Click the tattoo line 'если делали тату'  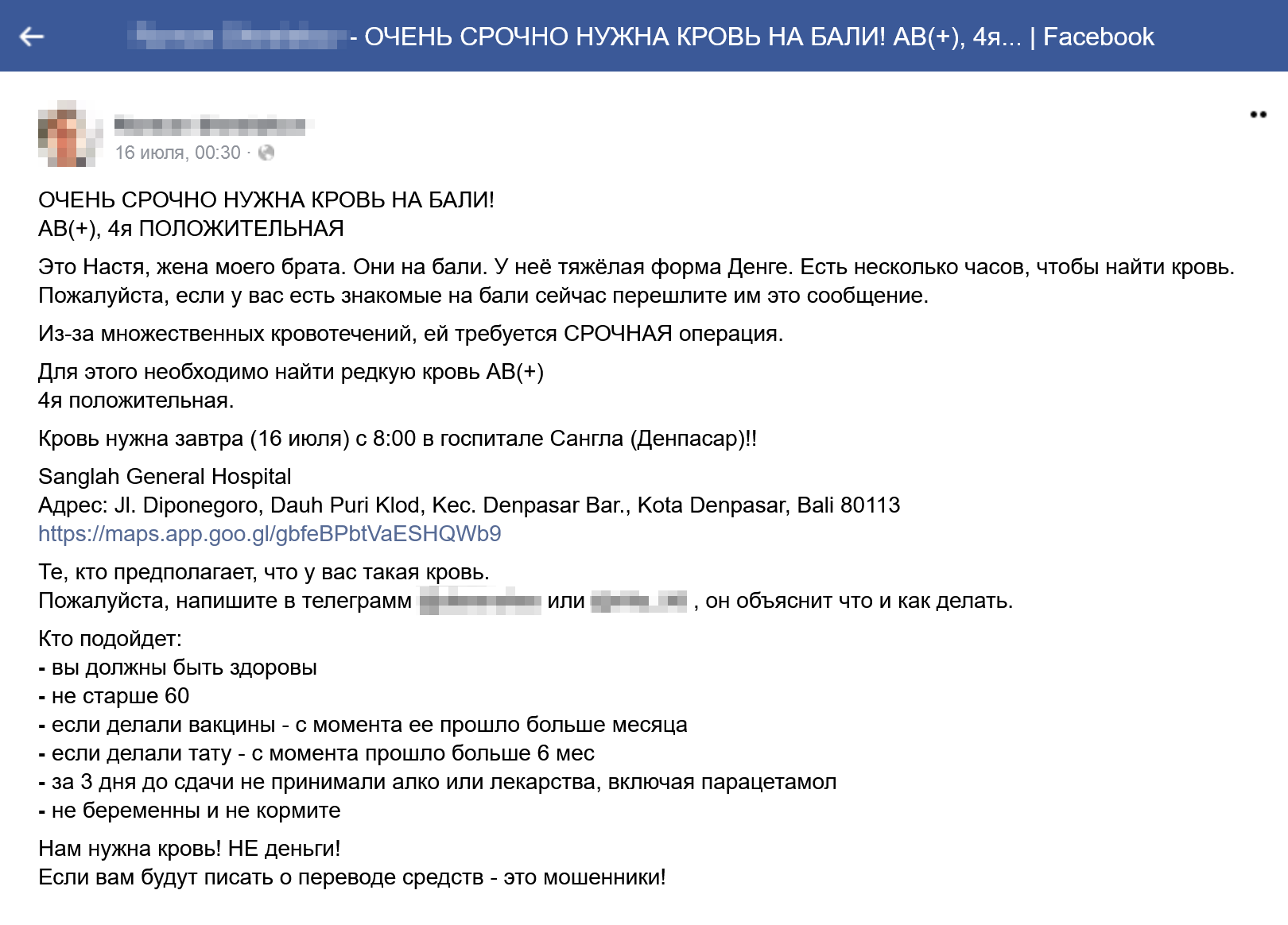[x=316, y=753]
